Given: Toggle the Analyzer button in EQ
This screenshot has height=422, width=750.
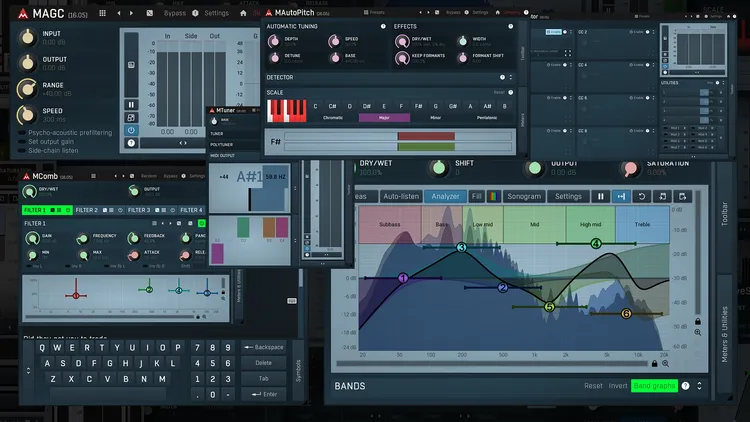Looking at the screenshot, I should pyautogui.click(x=445, y=196).
